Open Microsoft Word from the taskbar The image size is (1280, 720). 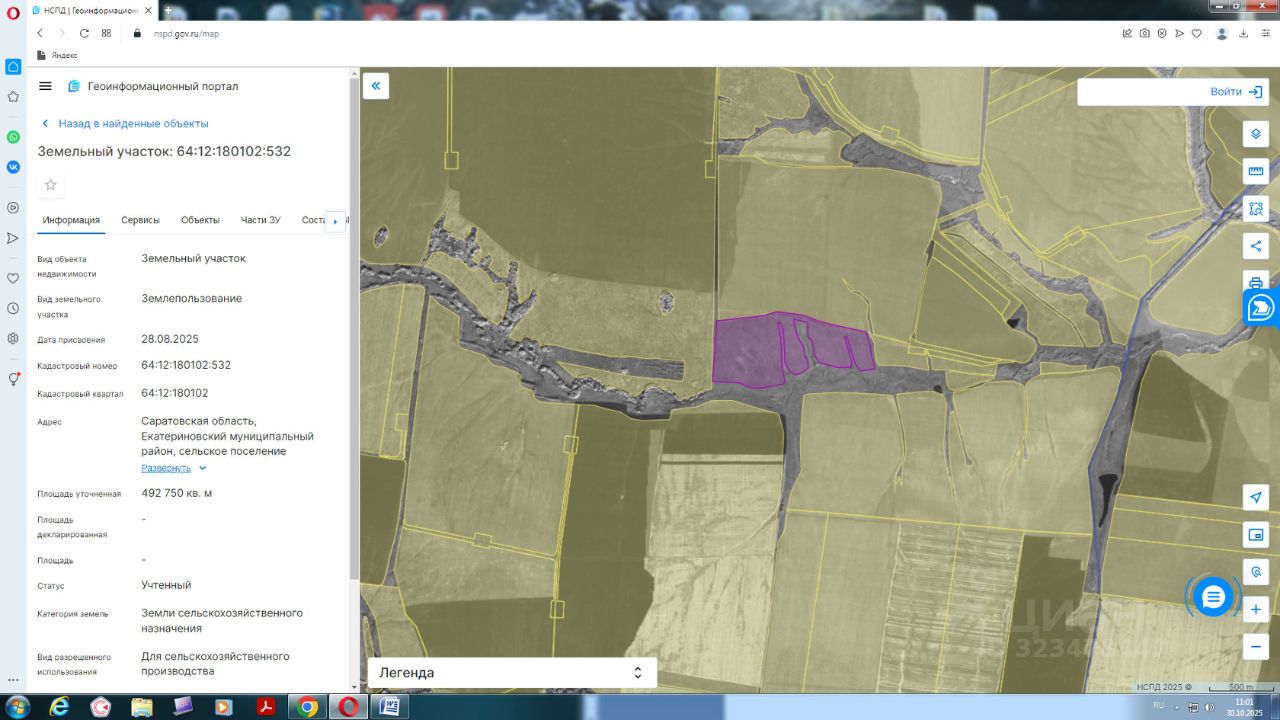click(x=390, y=707)
